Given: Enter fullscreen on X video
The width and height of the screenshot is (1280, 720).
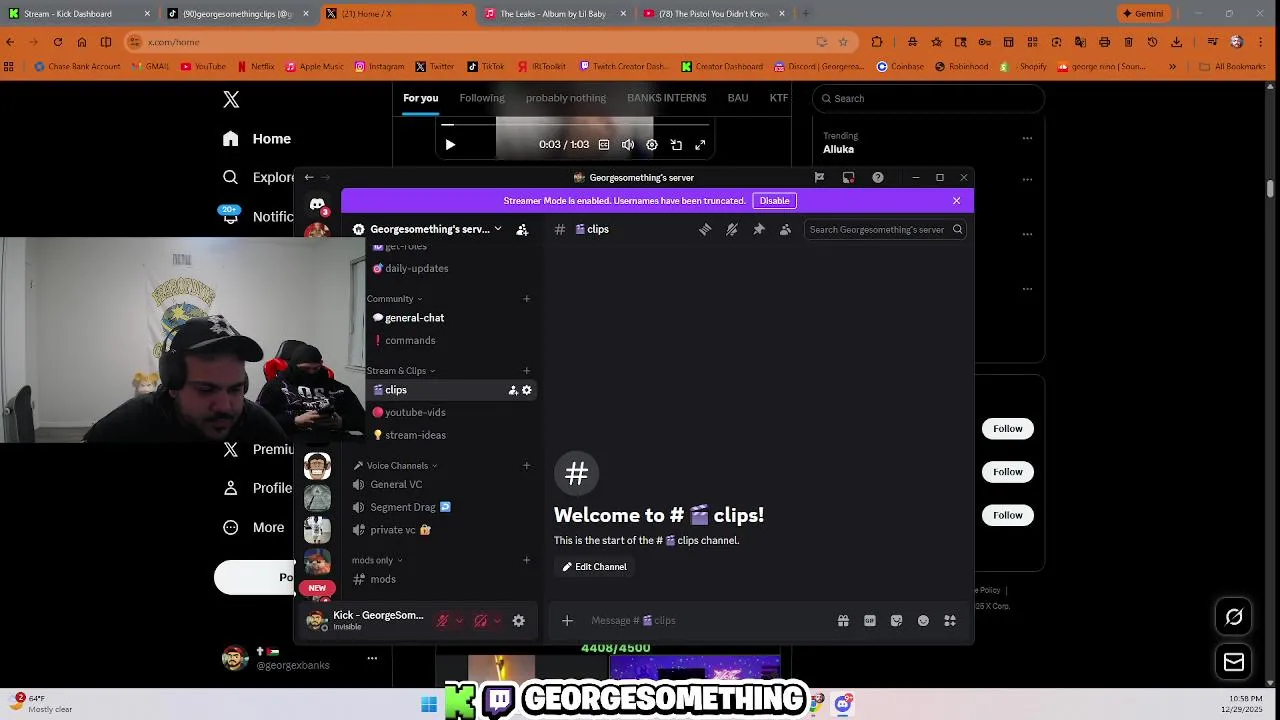Looking at the screenshot, I should (700, 145).
